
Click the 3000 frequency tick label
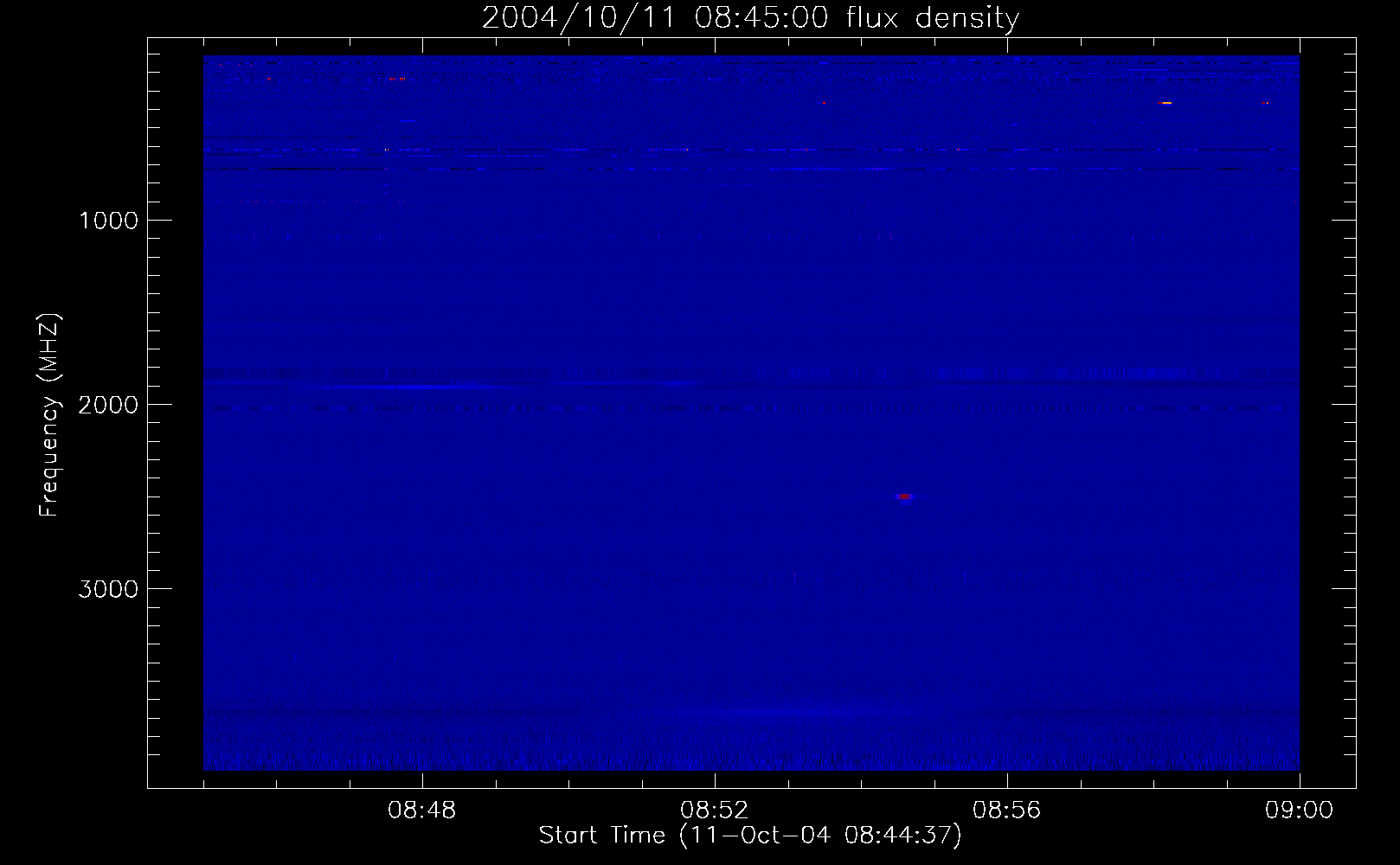tap(107, 589)
